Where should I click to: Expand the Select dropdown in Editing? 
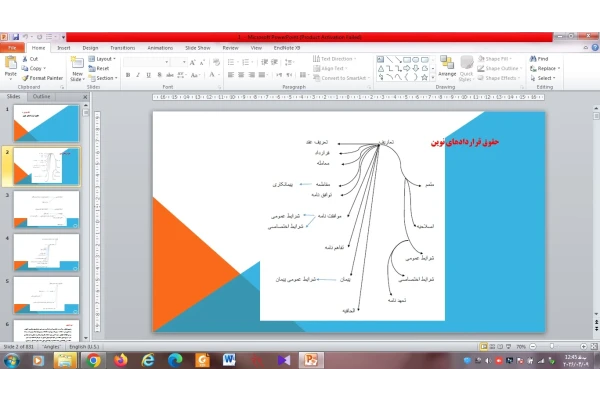coord(543,78)
